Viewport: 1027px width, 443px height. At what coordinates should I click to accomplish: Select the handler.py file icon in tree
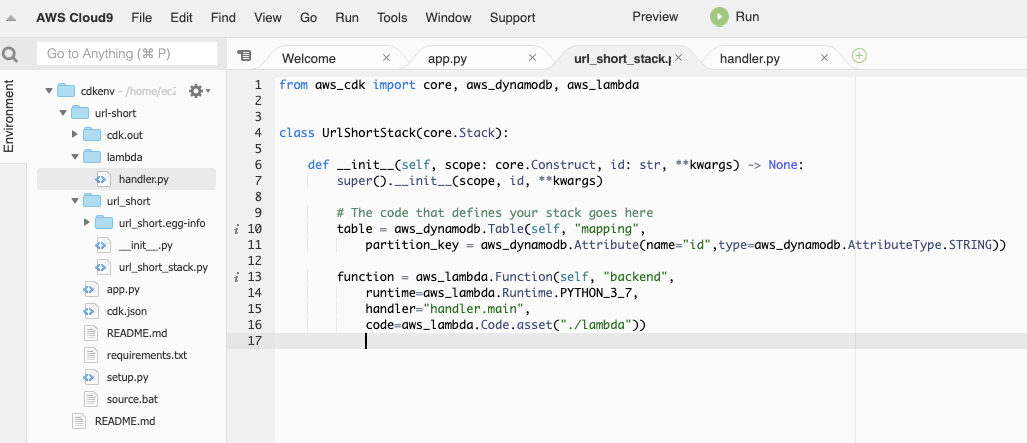coord(102,179)
